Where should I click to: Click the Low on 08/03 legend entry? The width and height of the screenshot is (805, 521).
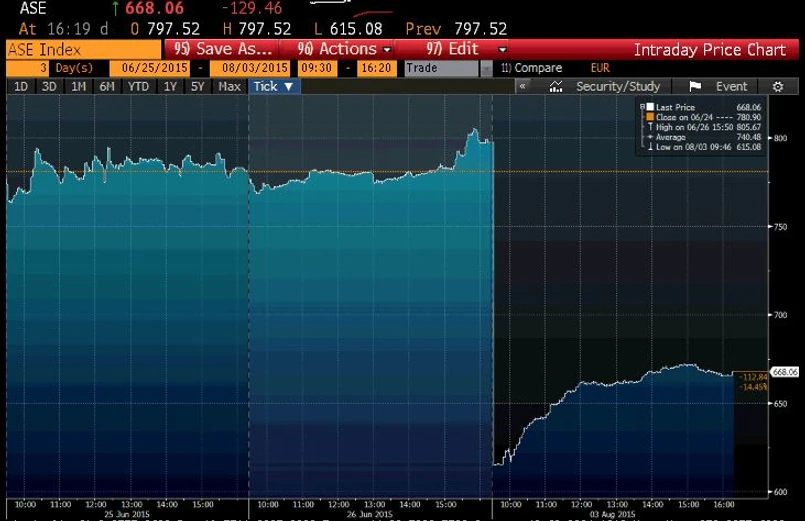[704, 147]
